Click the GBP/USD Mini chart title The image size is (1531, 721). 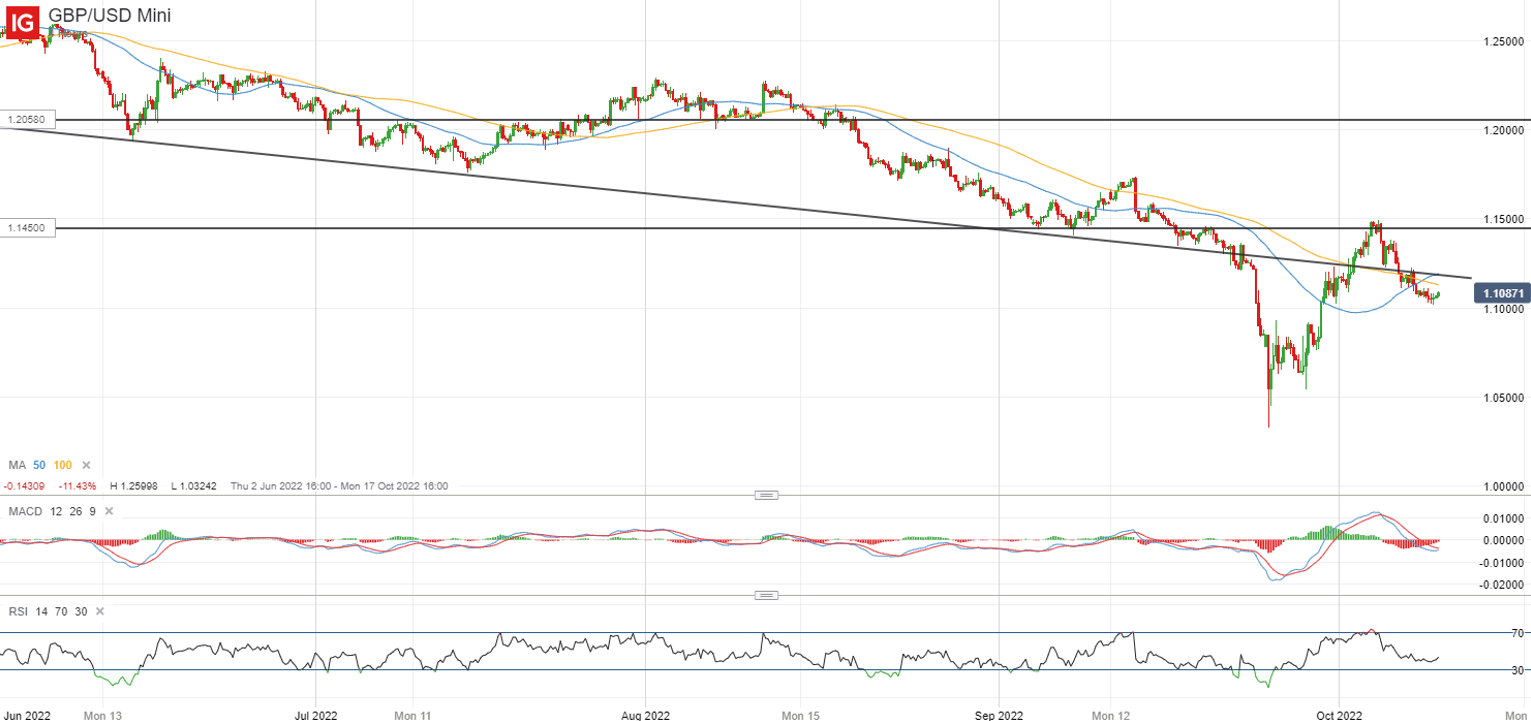[109, 15]
